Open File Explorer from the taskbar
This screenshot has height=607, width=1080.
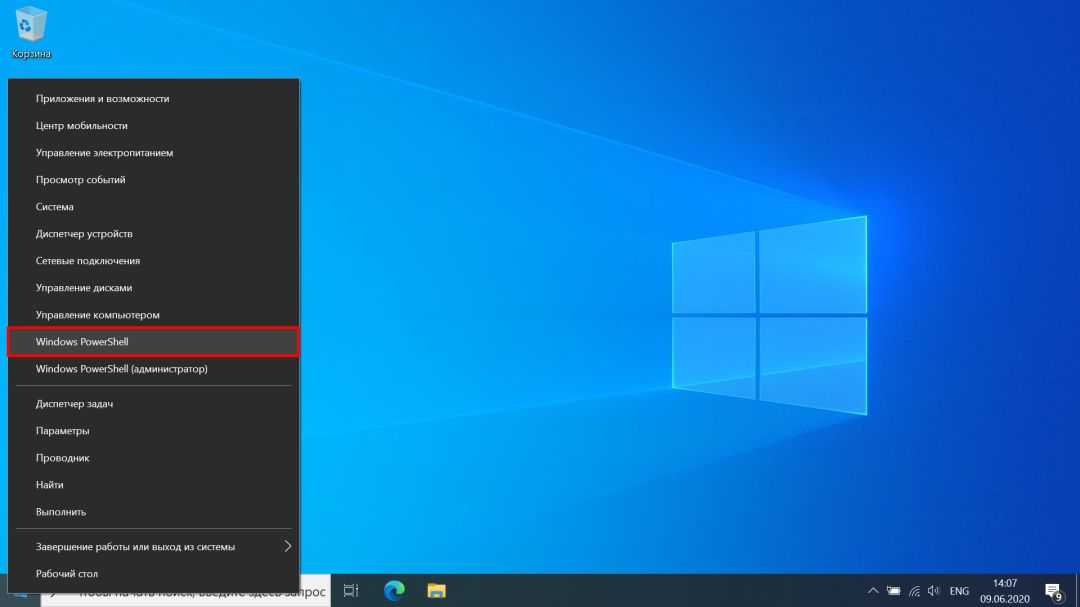tap(436, 590)
